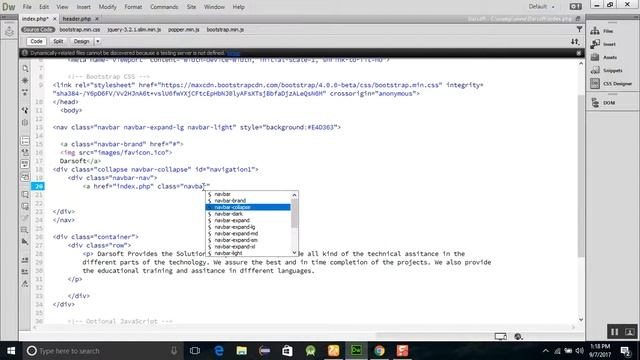
Task: Click Dreamweaver icon in the taskbar
Action: (x=356, y=351)
